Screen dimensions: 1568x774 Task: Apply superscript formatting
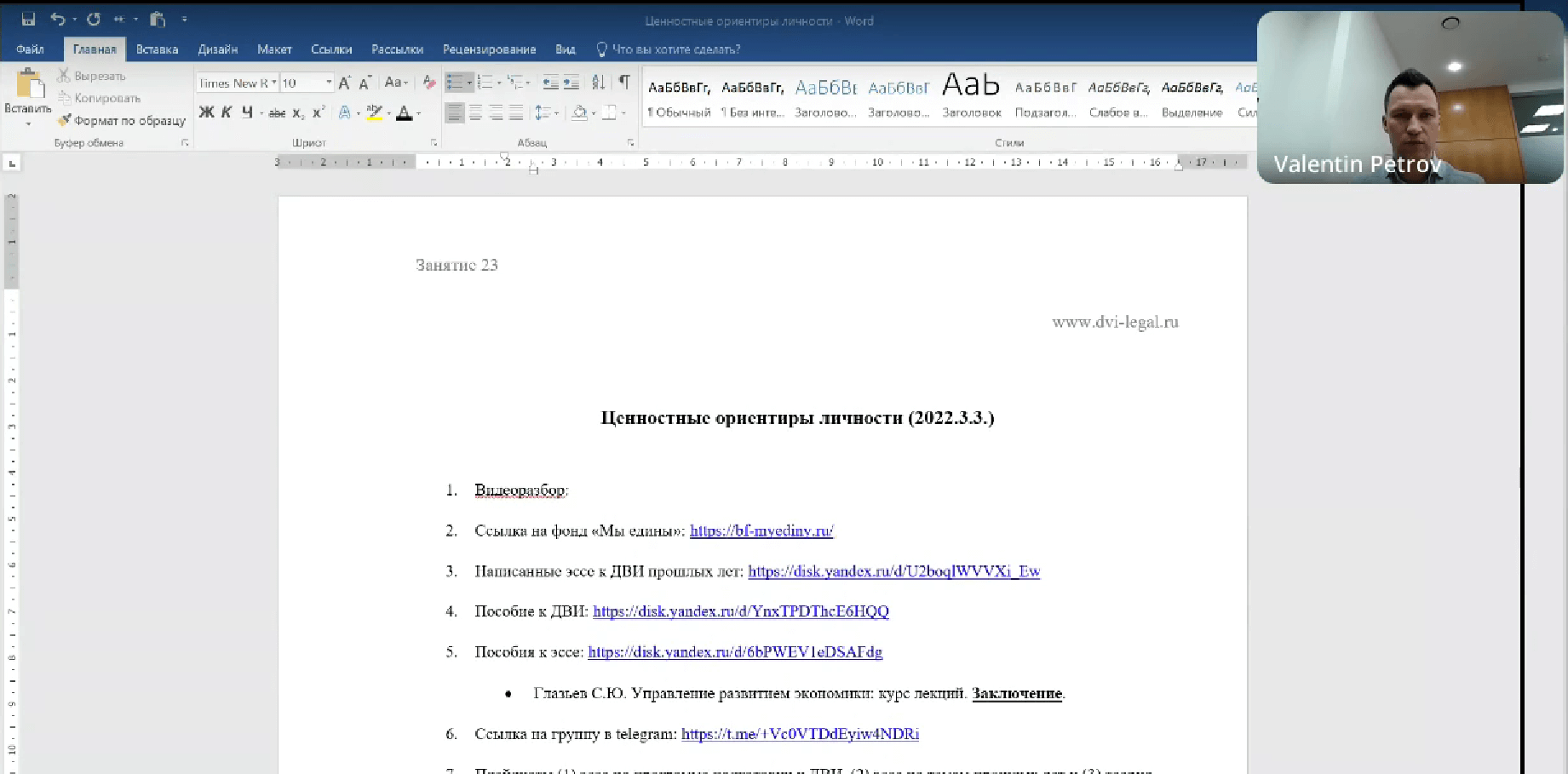(316, 112)
